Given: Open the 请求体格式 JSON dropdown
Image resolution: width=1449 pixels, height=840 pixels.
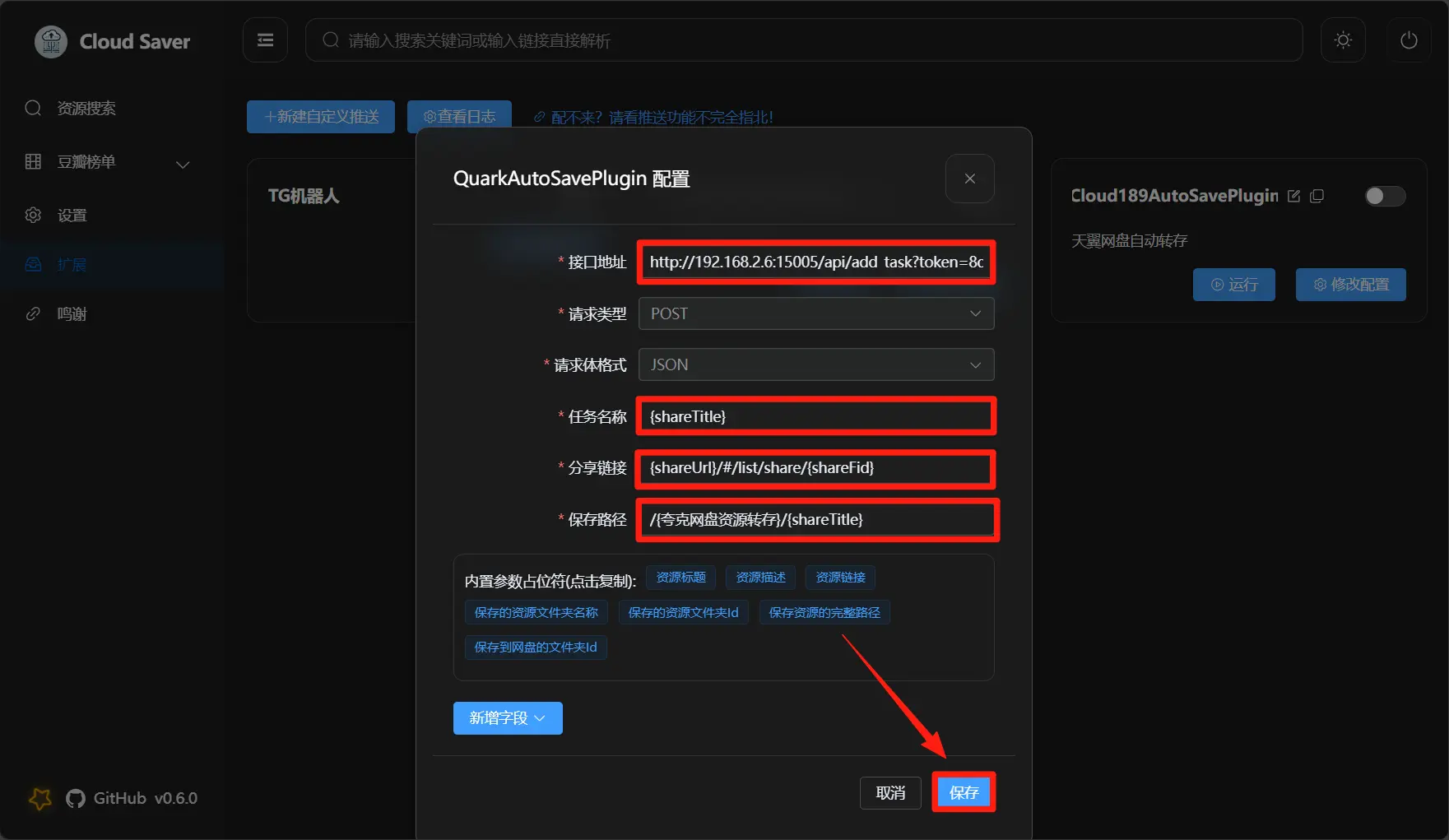Looking at the screenshot, I should pos(815,364).
